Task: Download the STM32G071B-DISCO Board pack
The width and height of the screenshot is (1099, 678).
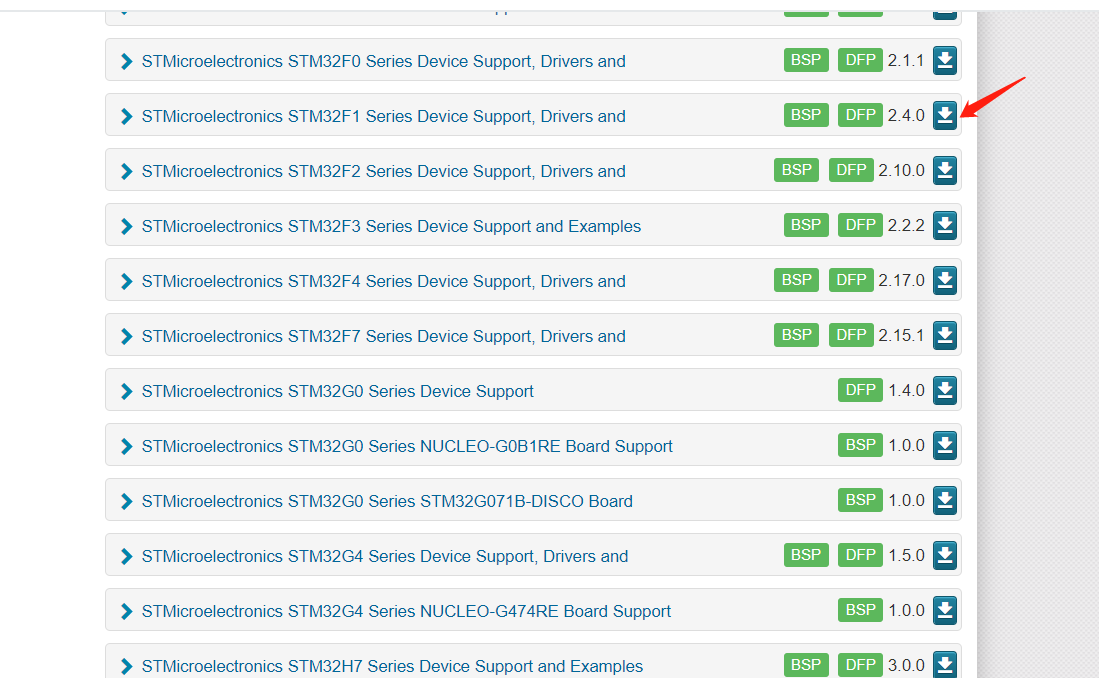Action: coord(945,501)
